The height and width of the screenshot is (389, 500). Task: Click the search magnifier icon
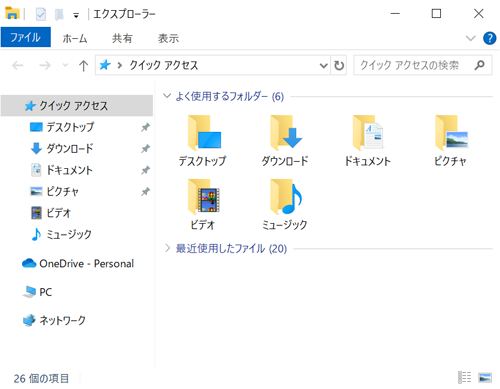click(479, 65)
